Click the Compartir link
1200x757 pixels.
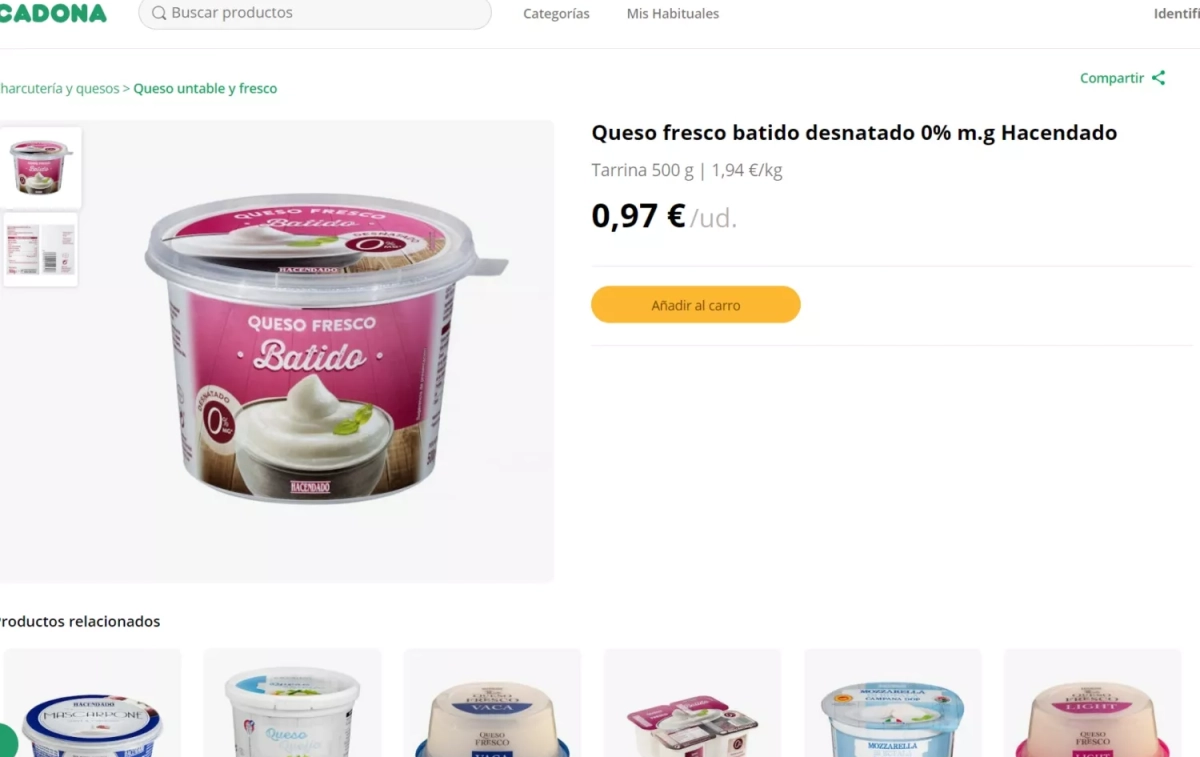(1111, 78)
